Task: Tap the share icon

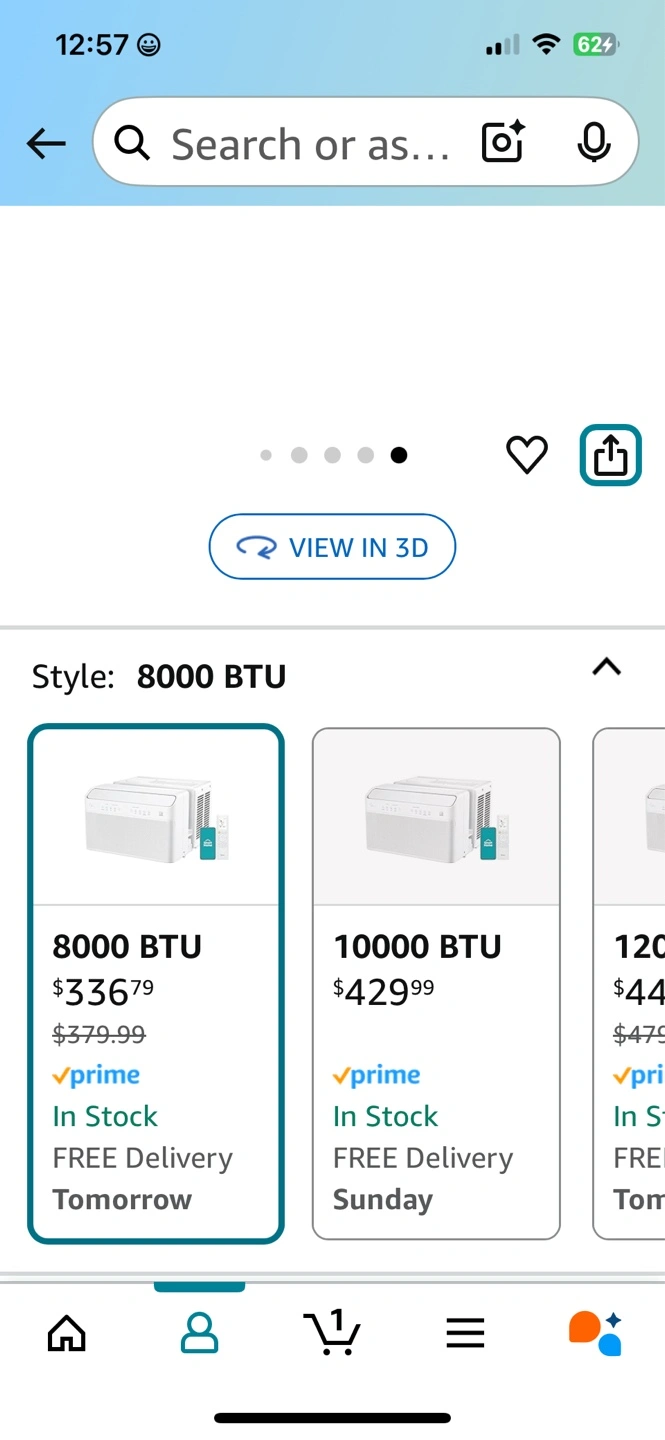Action: 610,456
